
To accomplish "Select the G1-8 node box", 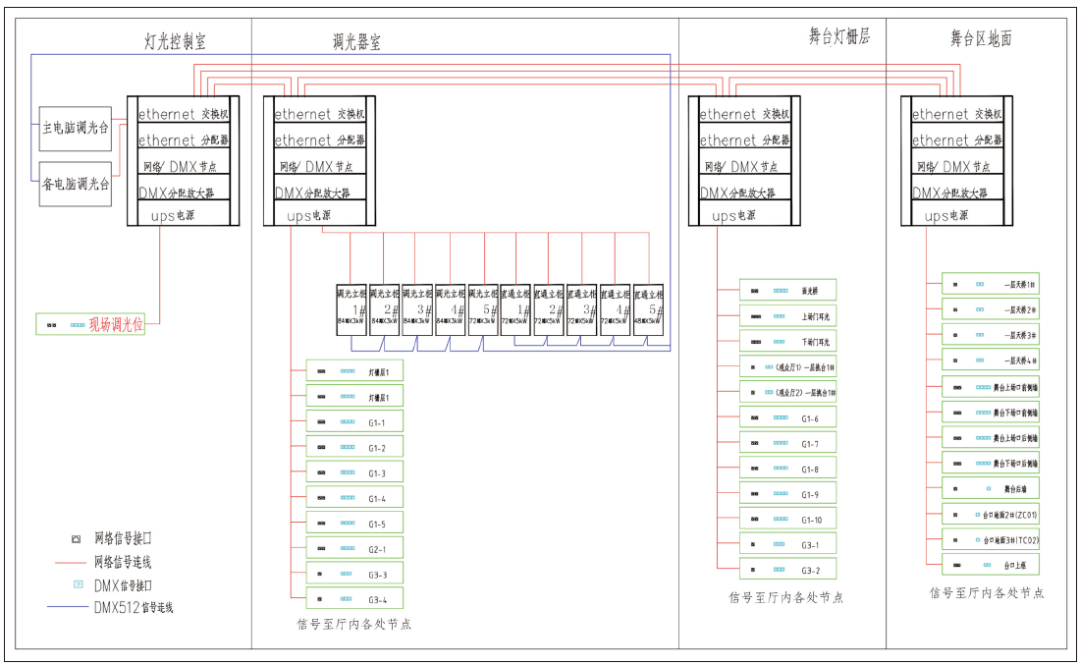I will [x=788, y=469].
